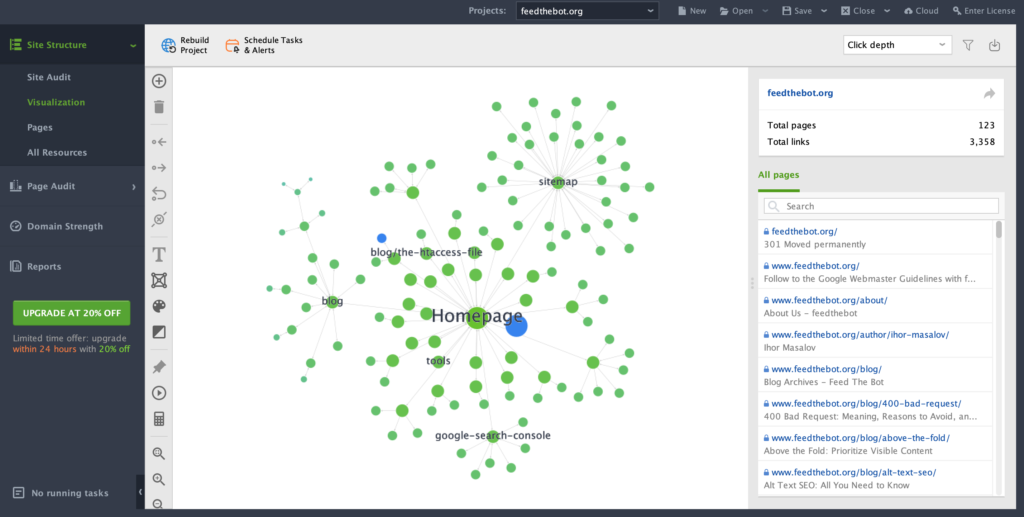Image resolution: width=1024 pixels, height=517 pixels.
Task: Select All Resources in sidebar
Action: (57, 153)
